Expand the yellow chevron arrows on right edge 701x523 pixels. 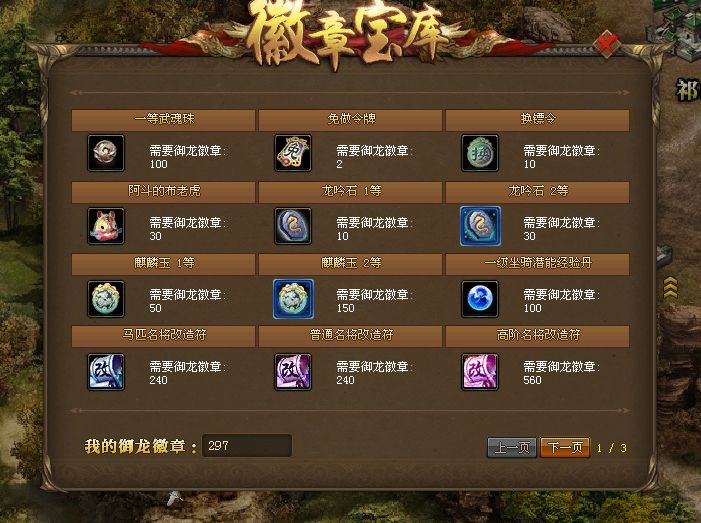point(670,287)
